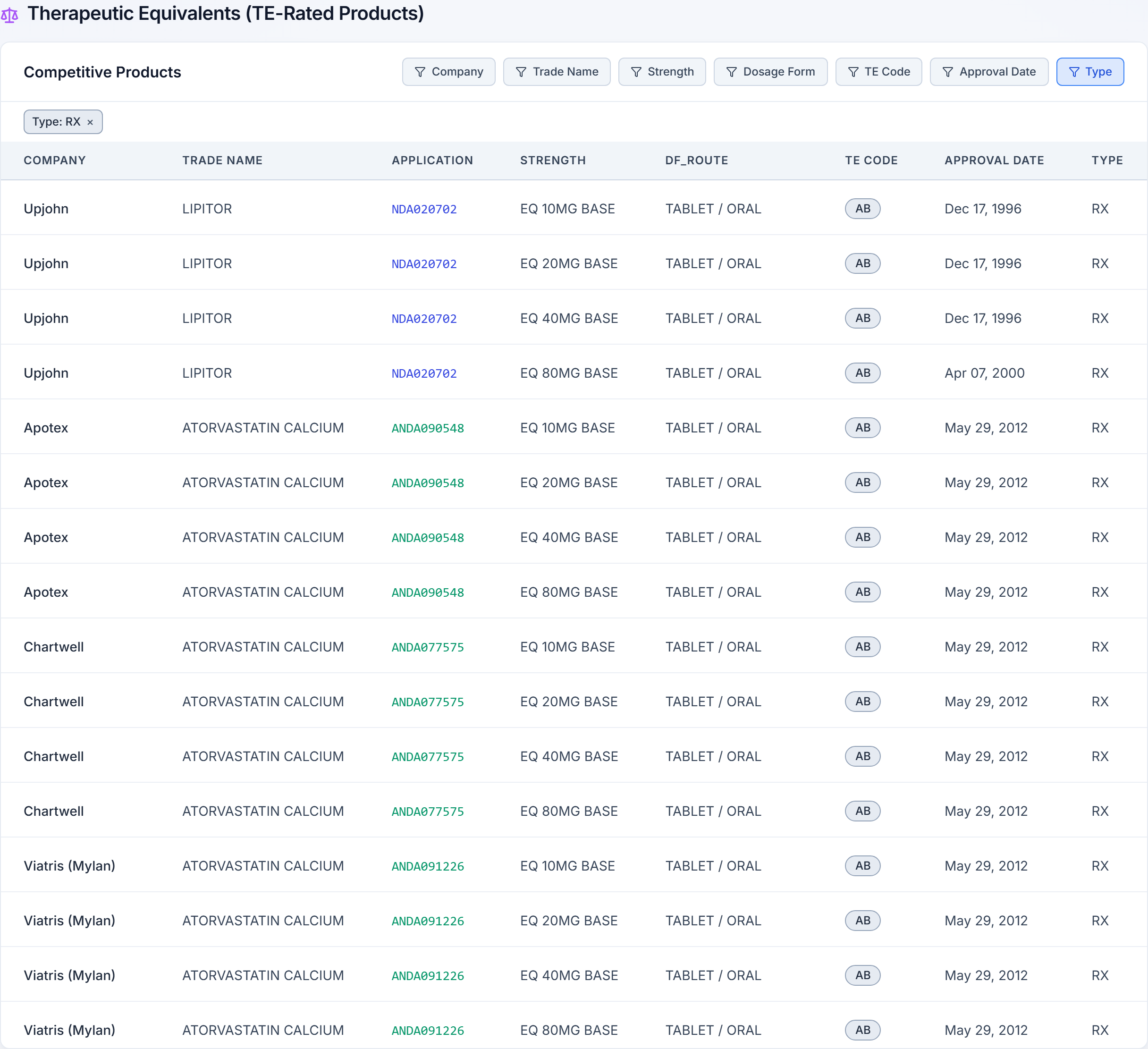This screenshot has height=1049, width=1148.
Task: Select ATORVASTATIN CALCIUM in Viatris EQ 40MG row
Action: (x=263, y=975)
